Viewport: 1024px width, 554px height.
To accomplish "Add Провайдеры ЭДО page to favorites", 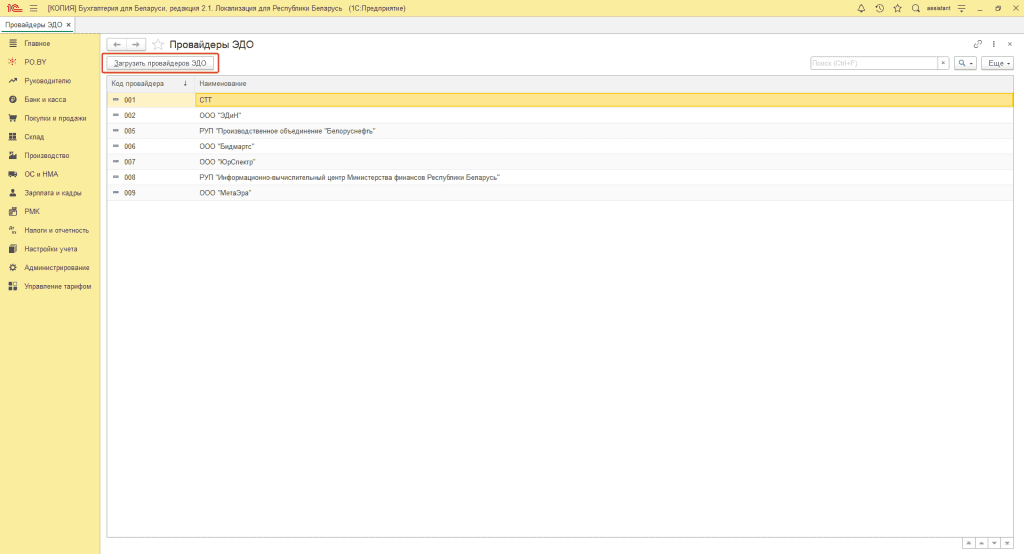I will pos(158,45).
